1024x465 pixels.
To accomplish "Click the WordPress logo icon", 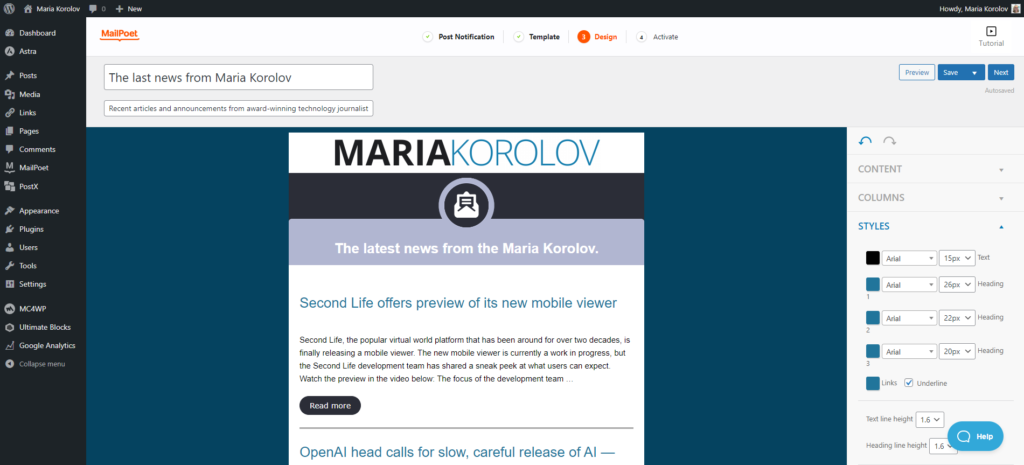I will [x=9, y=8].
